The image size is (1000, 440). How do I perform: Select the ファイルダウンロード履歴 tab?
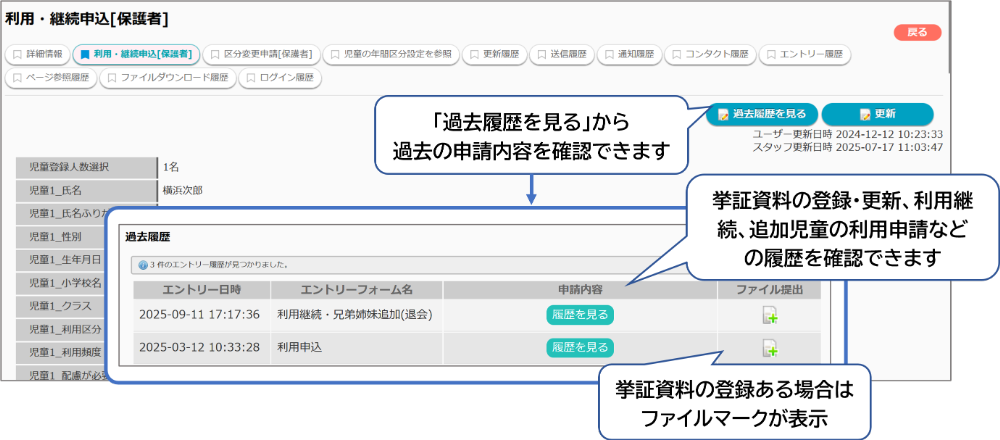(x=167, y=77)
